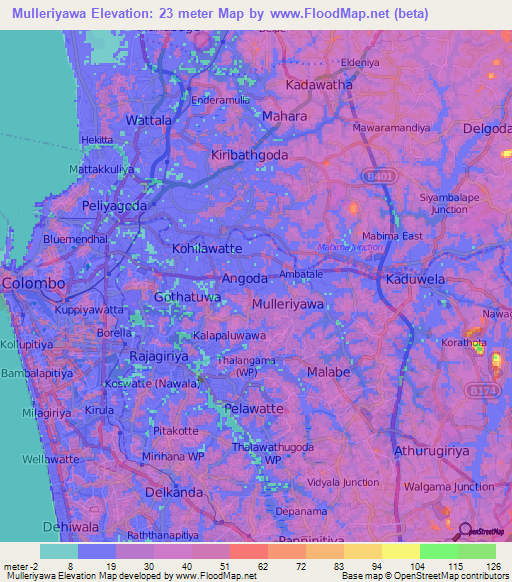The width and height of the screenshot is (512, 582).
Task: Click the Siyambalape Junction label
Action: coord(449,203)
